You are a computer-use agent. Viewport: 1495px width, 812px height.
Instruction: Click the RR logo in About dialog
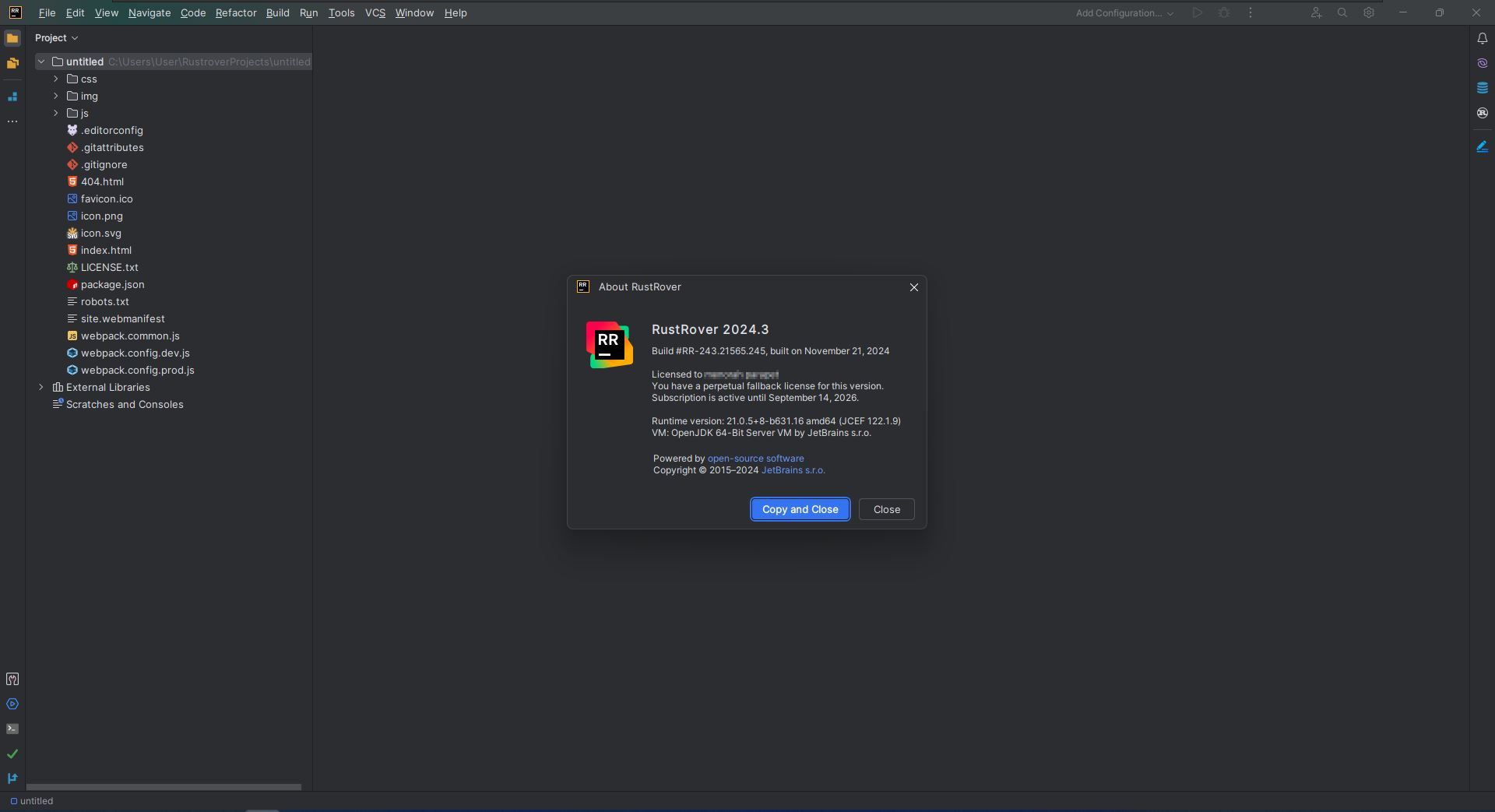[610, 345]
